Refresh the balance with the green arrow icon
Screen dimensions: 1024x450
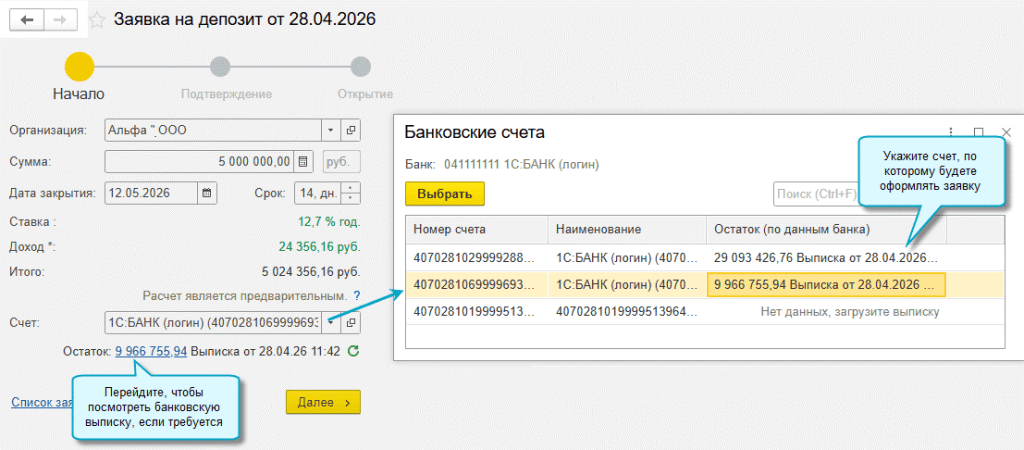[x=353, y=351]
